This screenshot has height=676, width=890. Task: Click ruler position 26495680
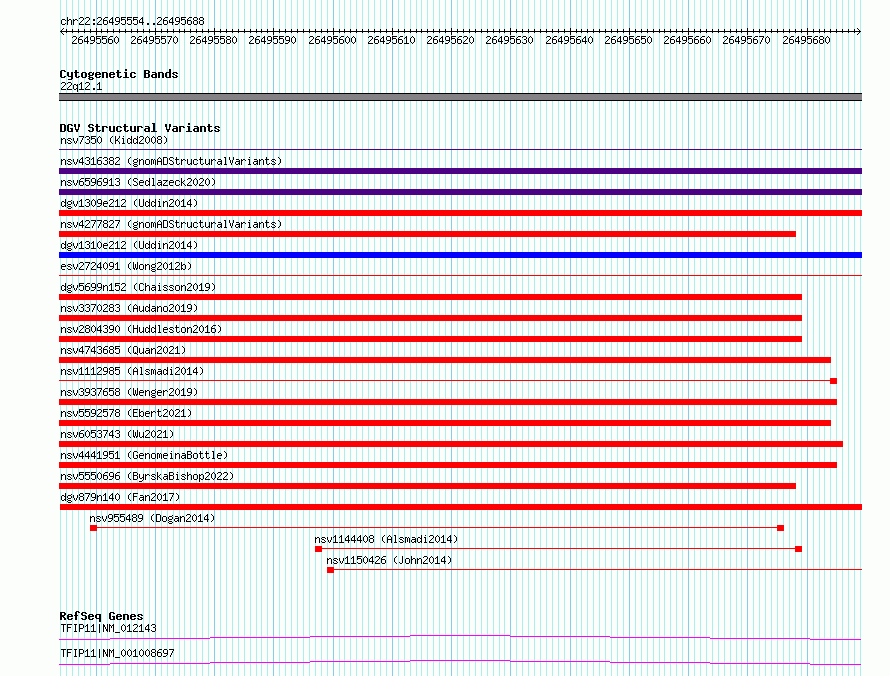tap(806, 40)
